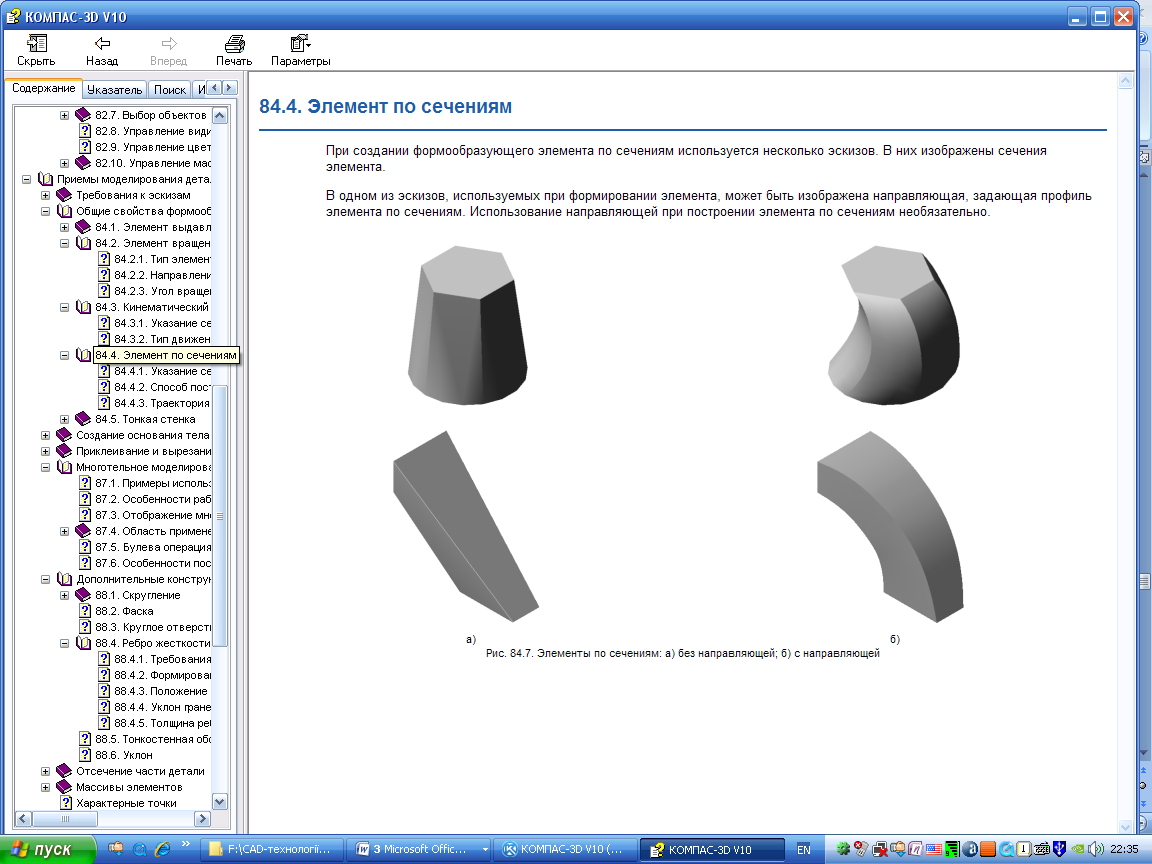Click the book icon of 87.4. Область применения
The image size is (1152, 864).
click(84, 531)
